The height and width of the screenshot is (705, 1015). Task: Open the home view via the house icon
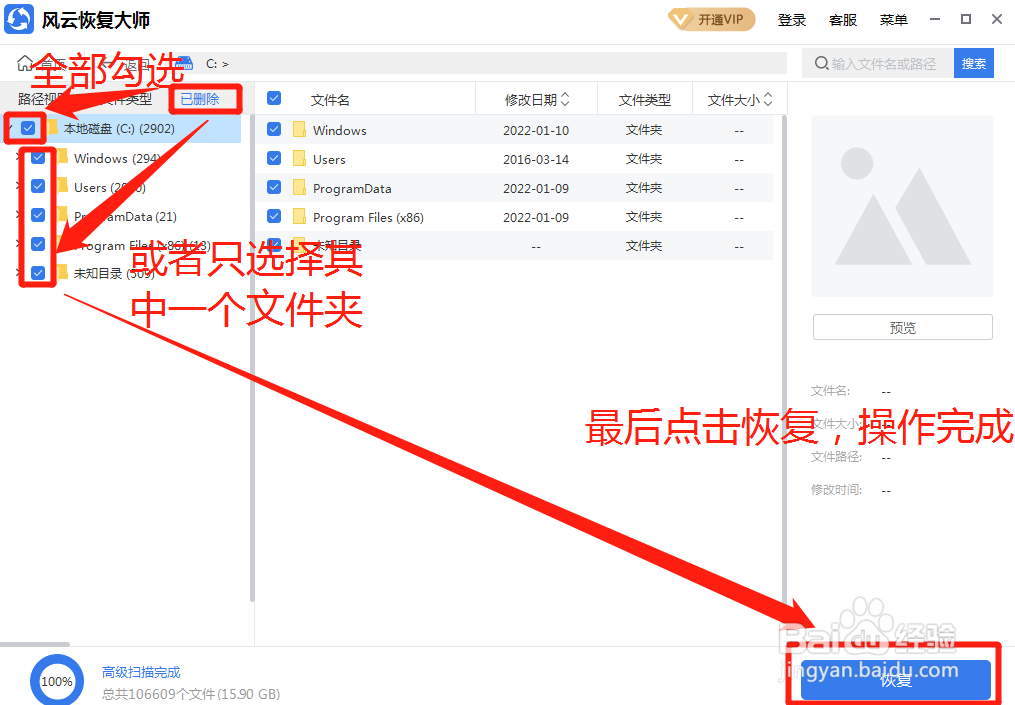[x=27, y=62]
